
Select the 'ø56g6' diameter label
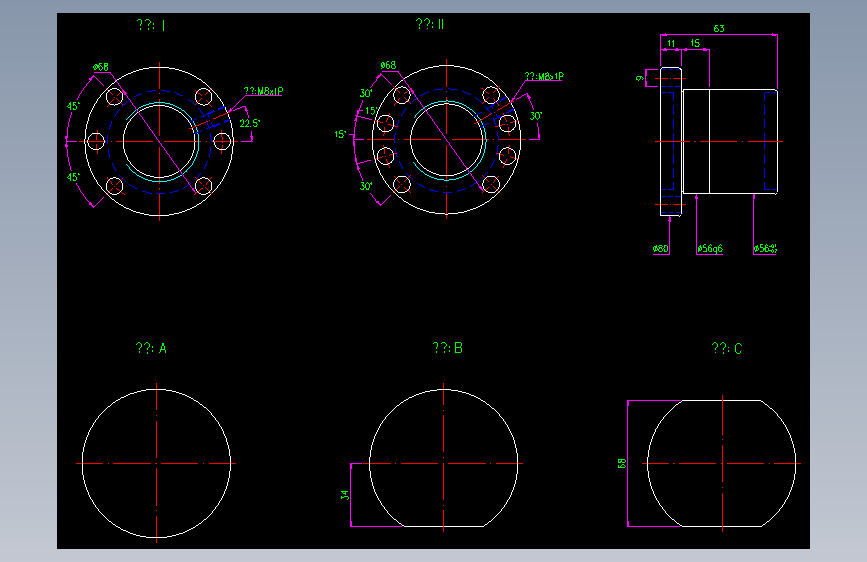tap(710, 249)
